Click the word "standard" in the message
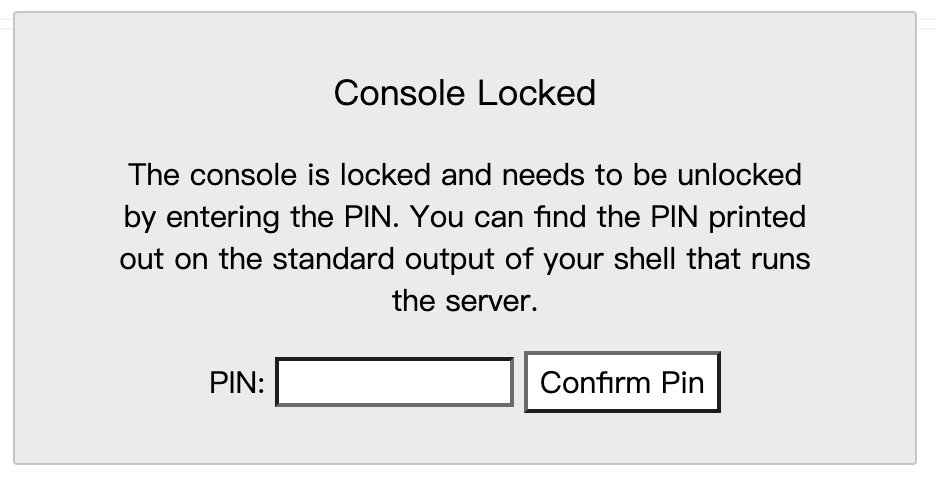Screen dimensions: 936x482 334,259
